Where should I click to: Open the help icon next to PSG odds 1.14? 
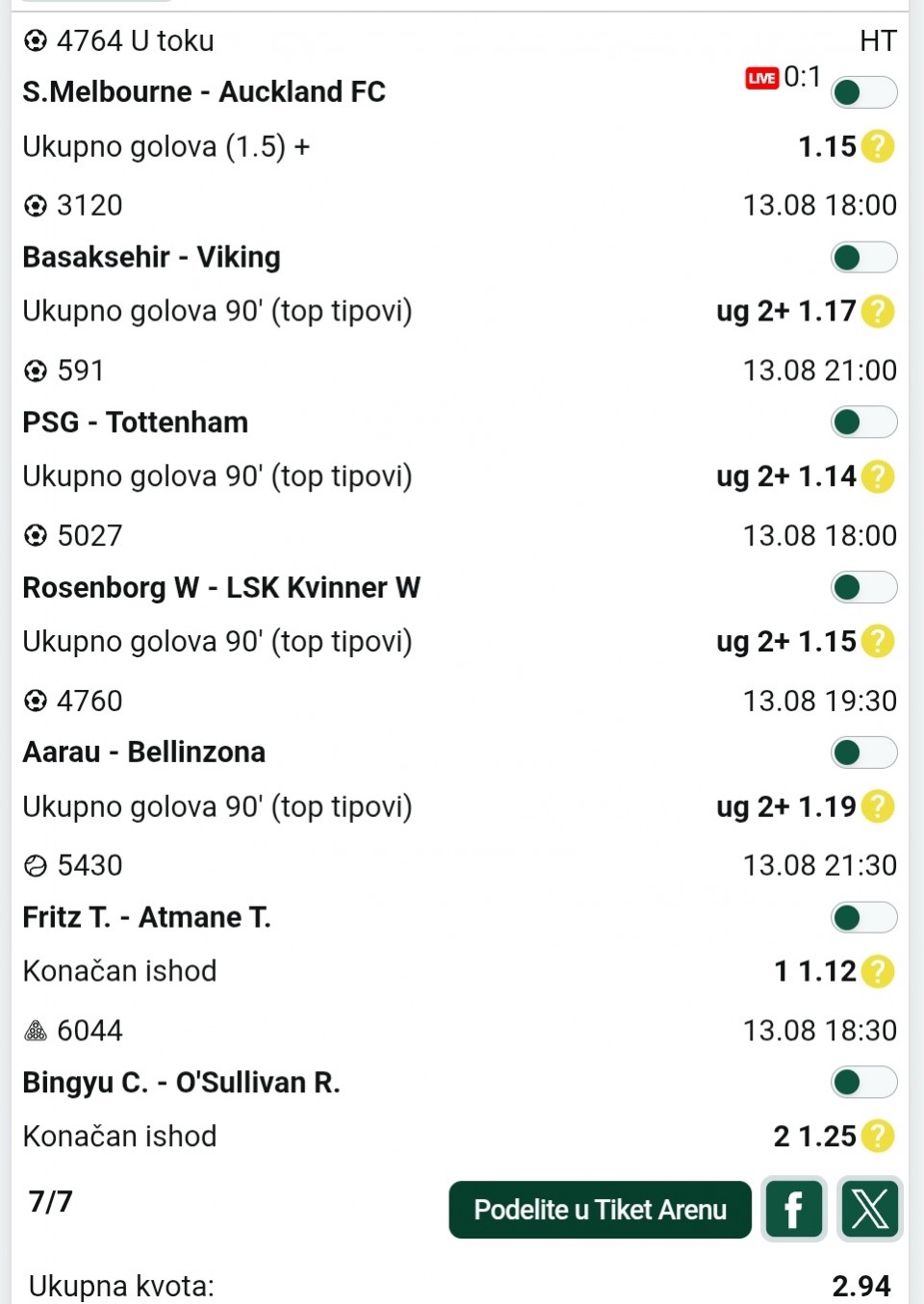click(x=877, y=476)
